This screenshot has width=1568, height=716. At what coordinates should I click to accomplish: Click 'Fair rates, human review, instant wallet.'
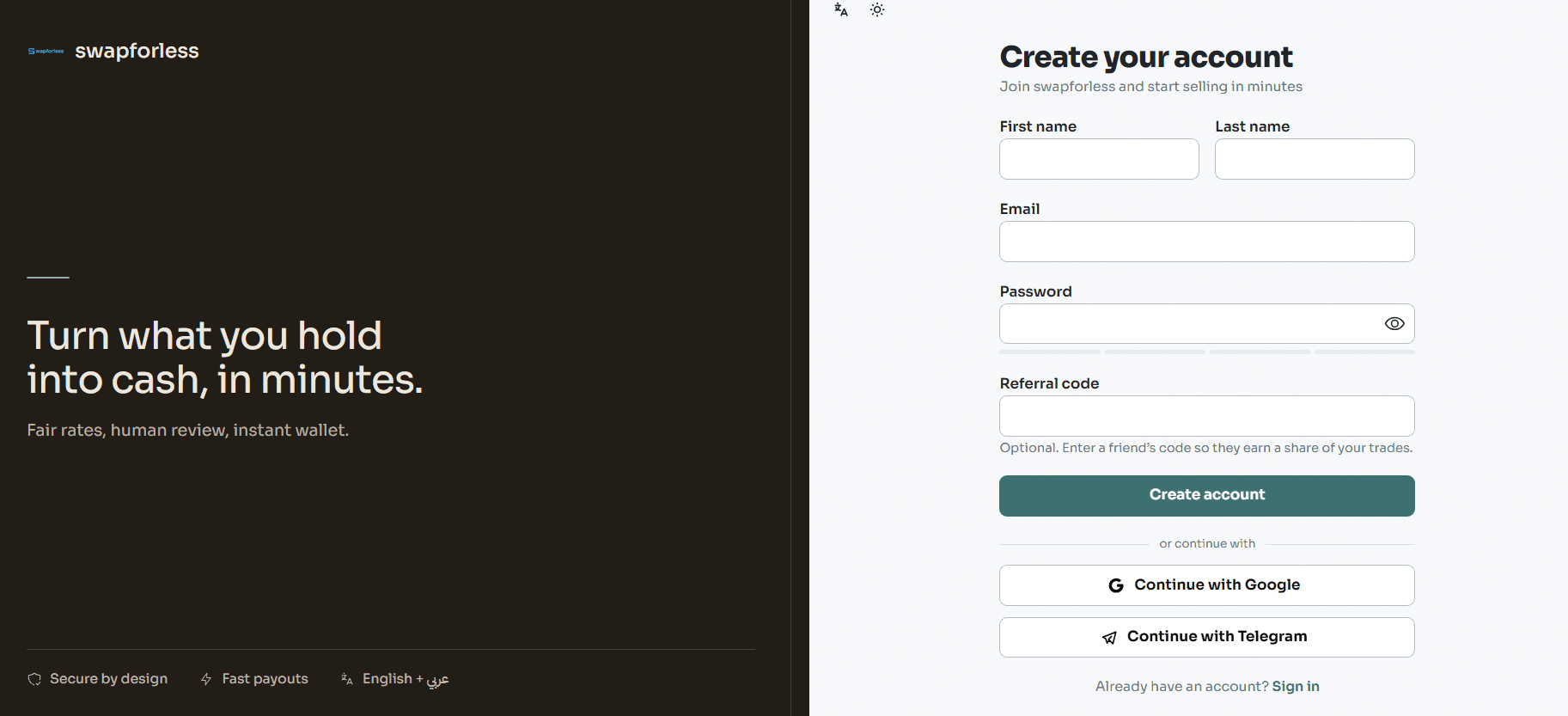(x=188, y=430)
